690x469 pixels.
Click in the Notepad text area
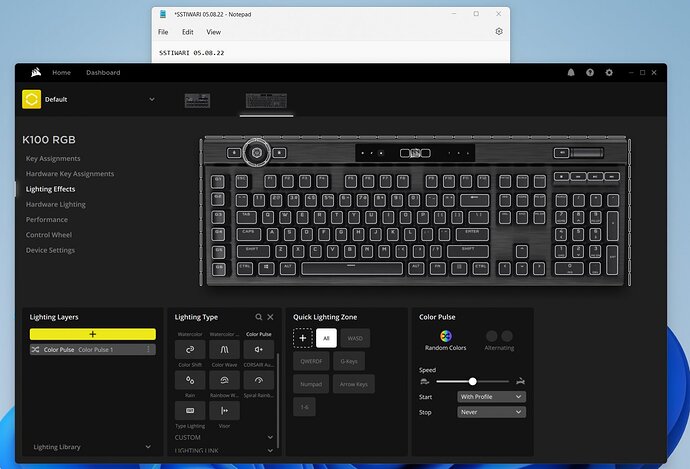click(331, 52)
